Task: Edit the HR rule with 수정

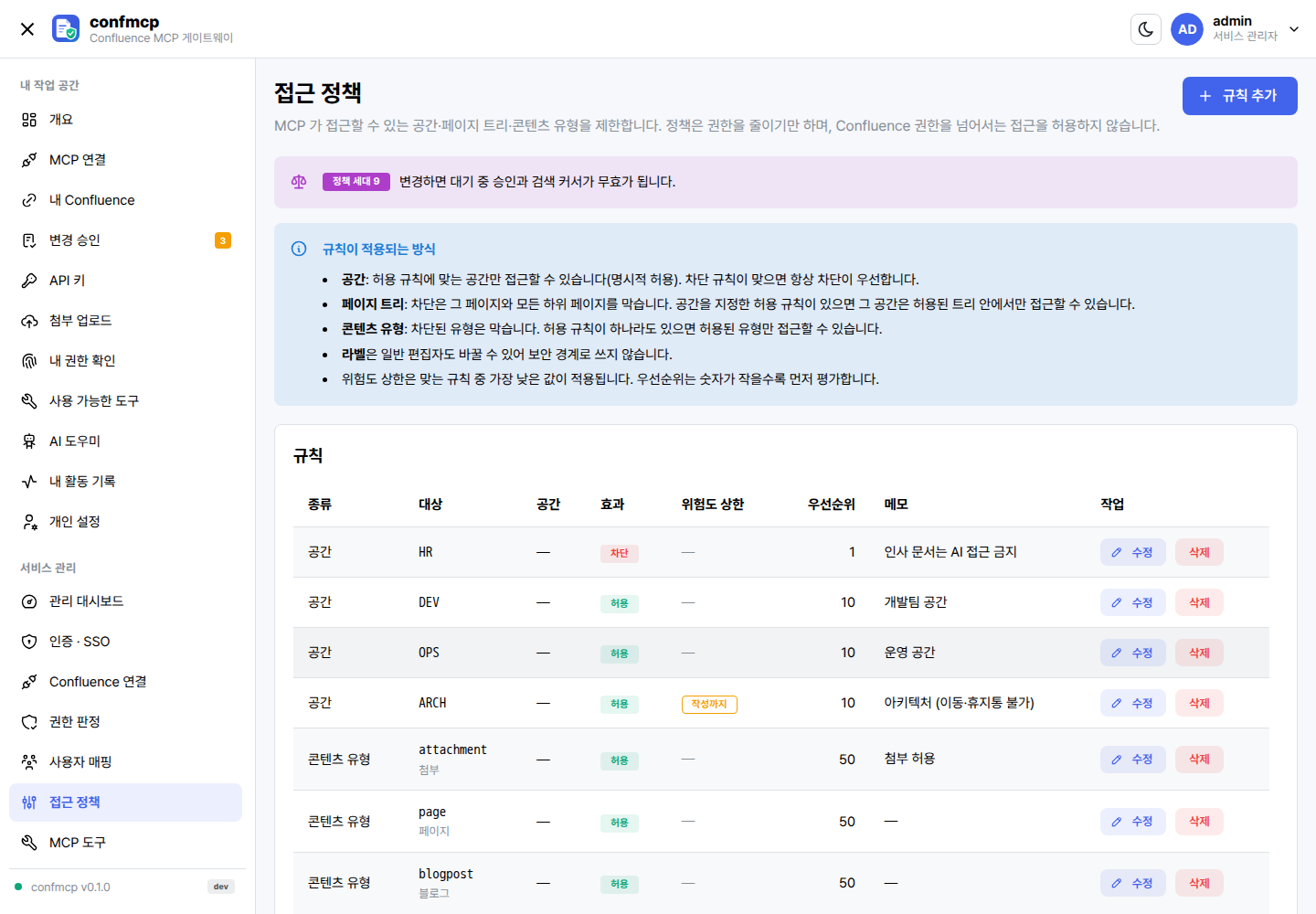Action: [x=1132, y=552]
